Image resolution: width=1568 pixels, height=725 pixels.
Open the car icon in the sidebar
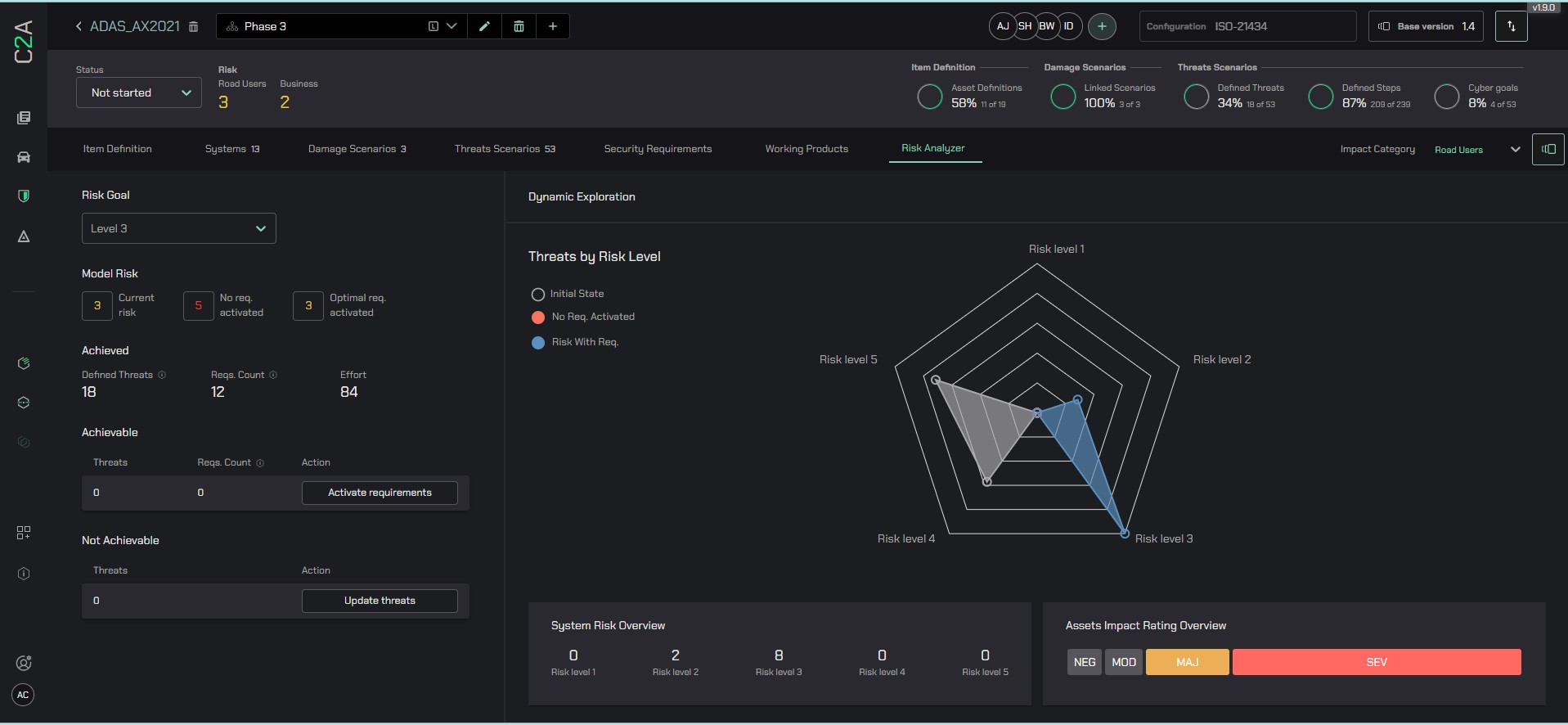tap(24, 157)
